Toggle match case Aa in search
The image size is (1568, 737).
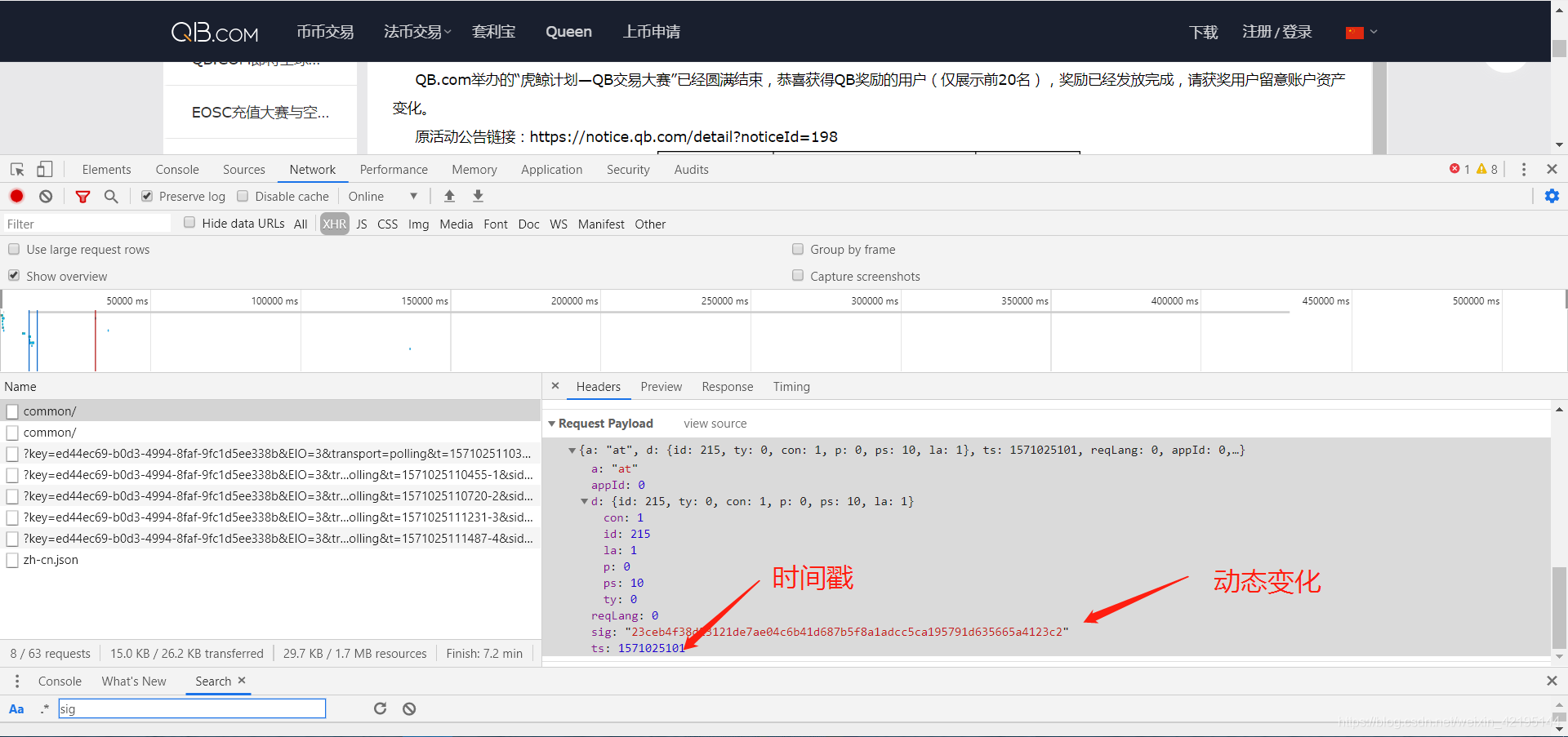[x=16, y=708]
